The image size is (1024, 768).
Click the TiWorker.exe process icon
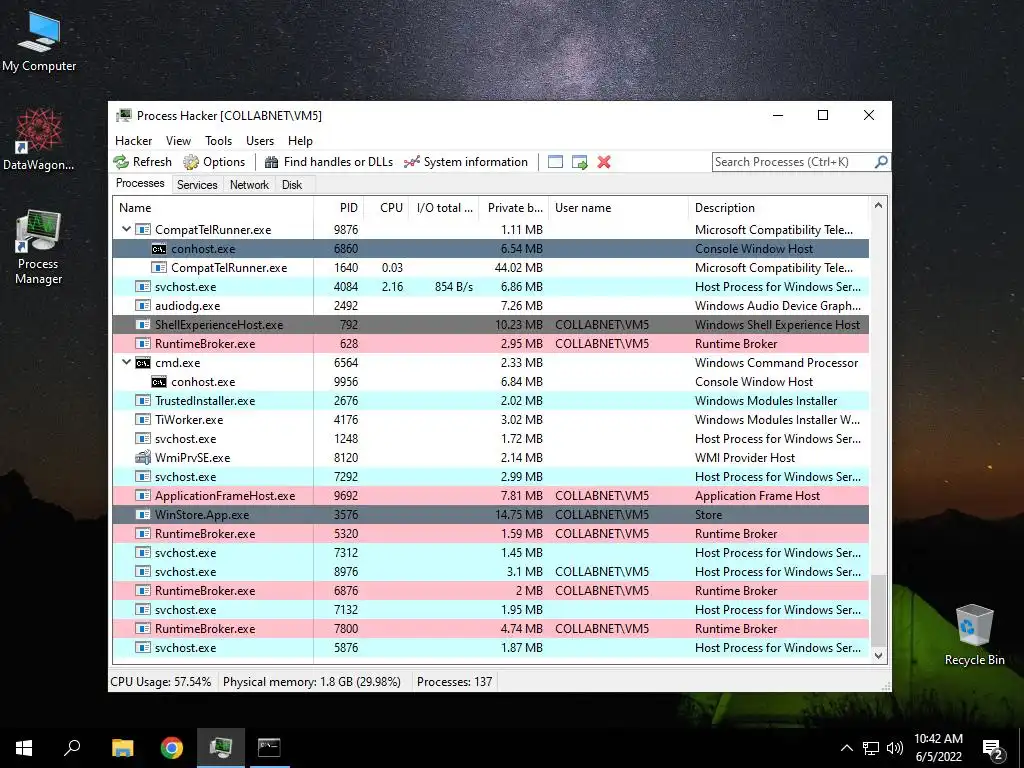pos(142,420)
